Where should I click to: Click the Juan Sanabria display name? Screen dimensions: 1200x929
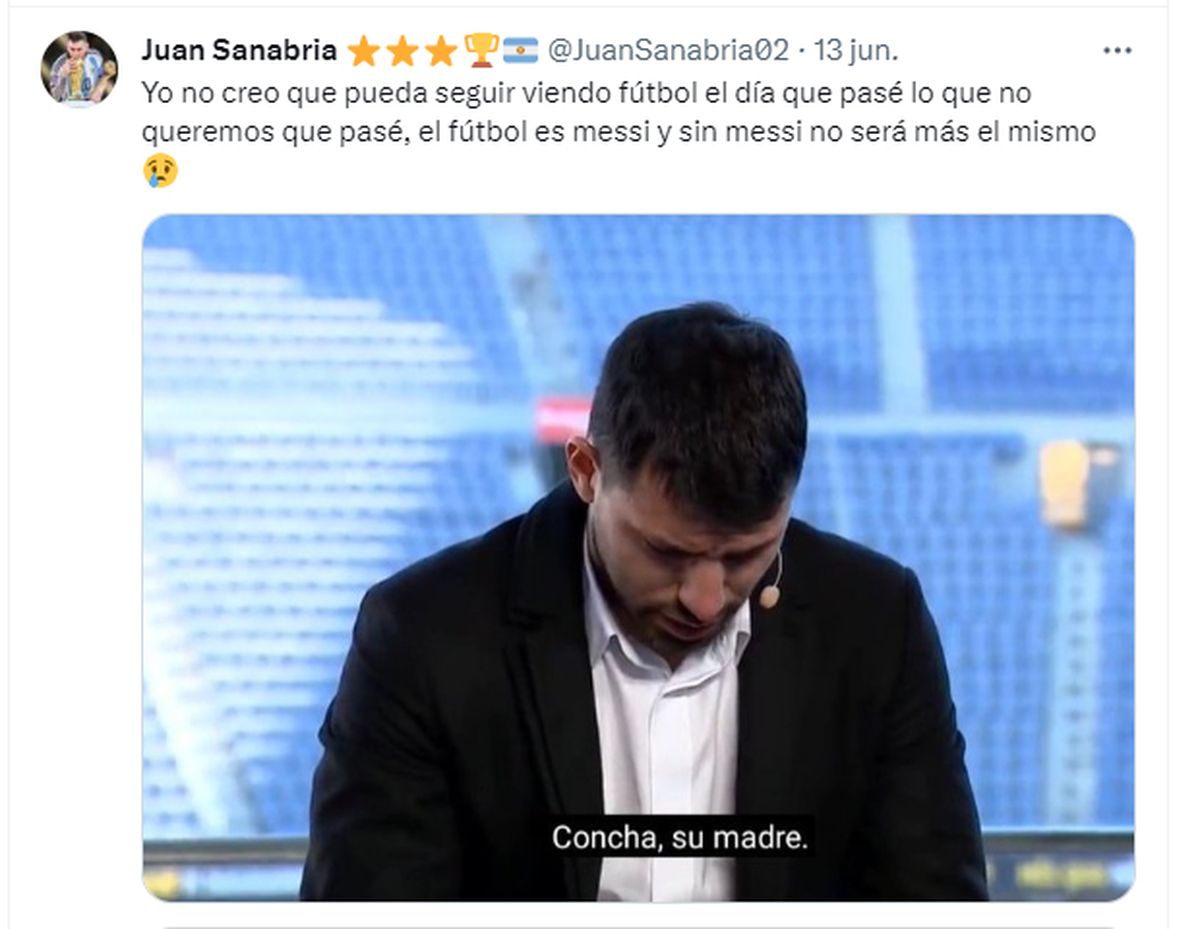coord(239,49)
